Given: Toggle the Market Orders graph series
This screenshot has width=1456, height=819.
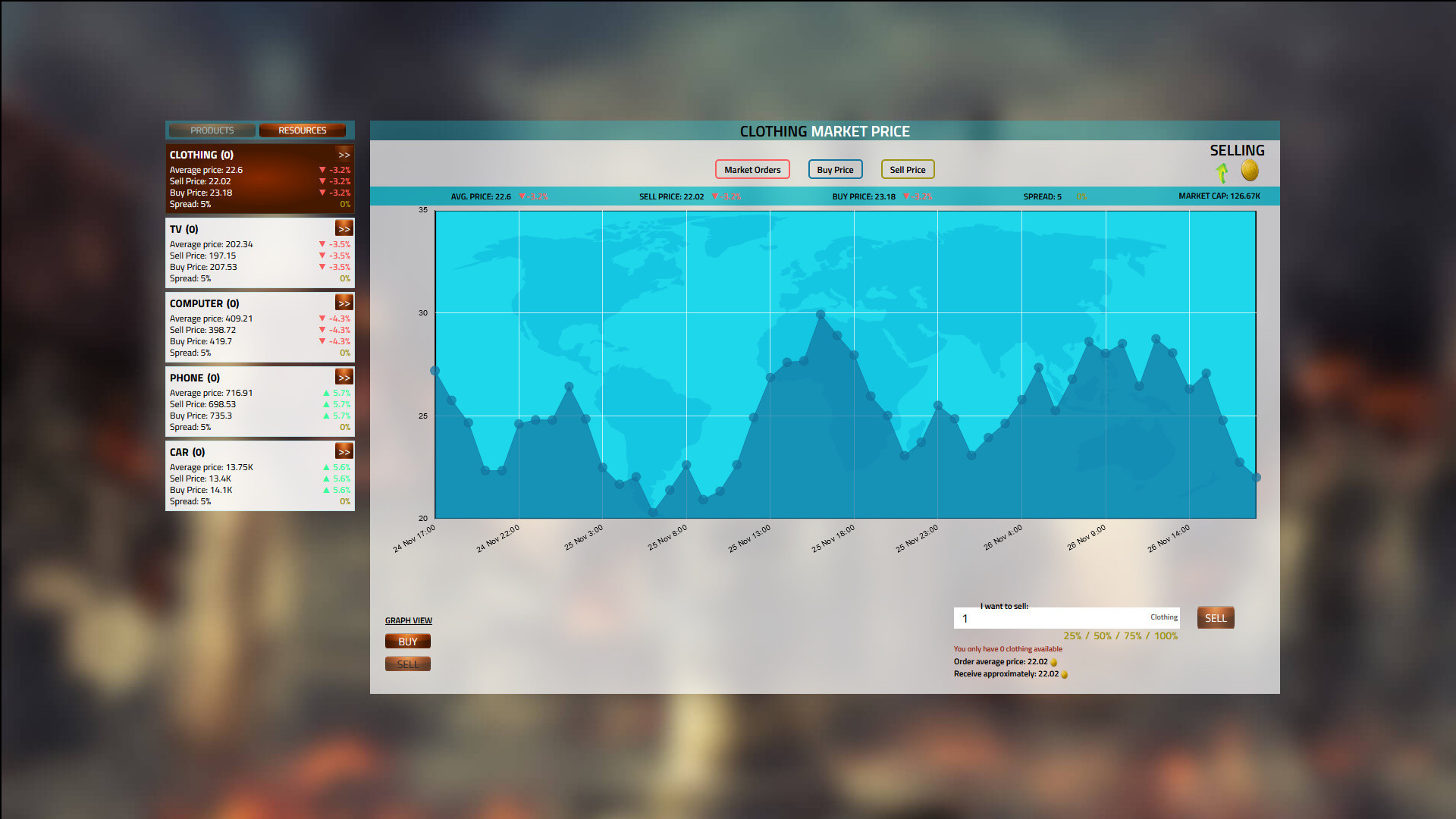Looking at the screenshot, I should coord(752,170).
